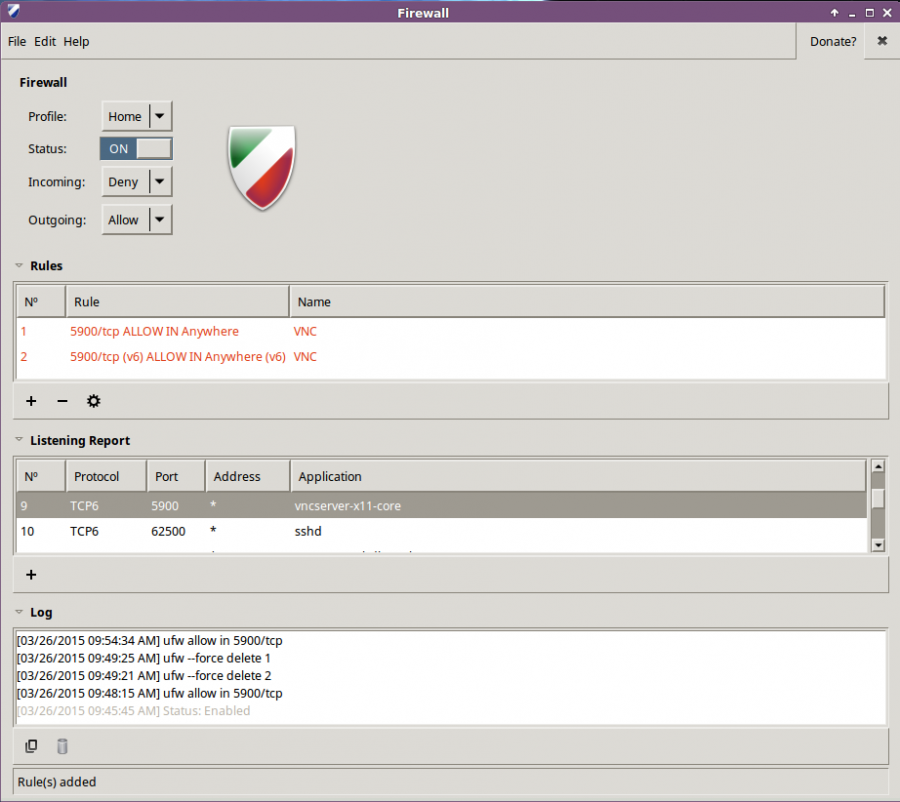
Task: Collapse the Listening Report section
Action: [18, 440]
